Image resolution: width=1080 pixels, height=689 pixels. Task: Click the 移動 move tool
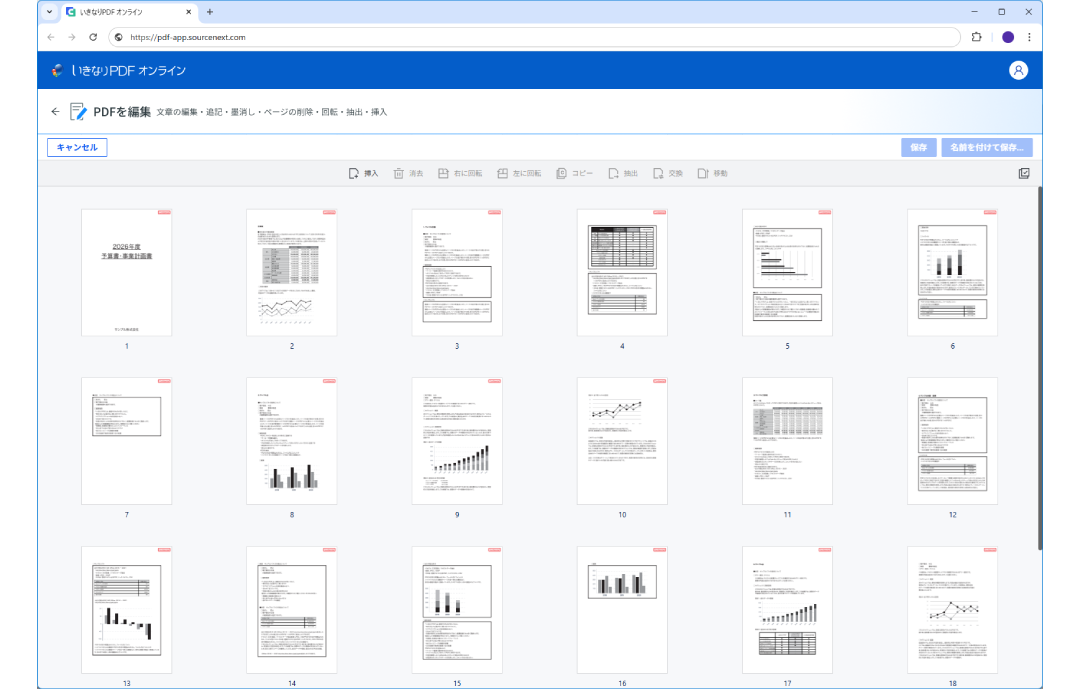tap(713, 174)
